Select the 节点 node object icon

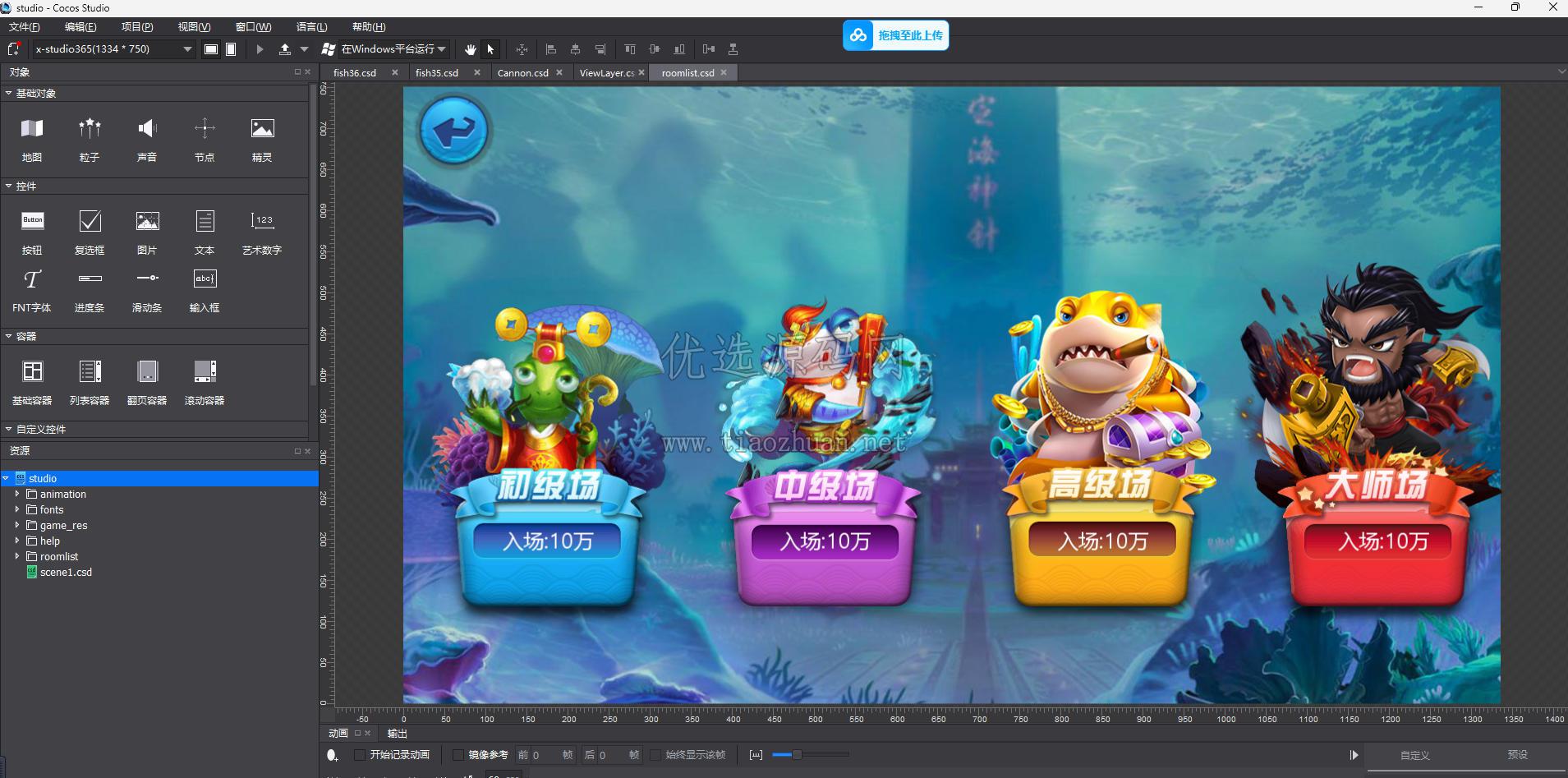[x=205, y=128]
